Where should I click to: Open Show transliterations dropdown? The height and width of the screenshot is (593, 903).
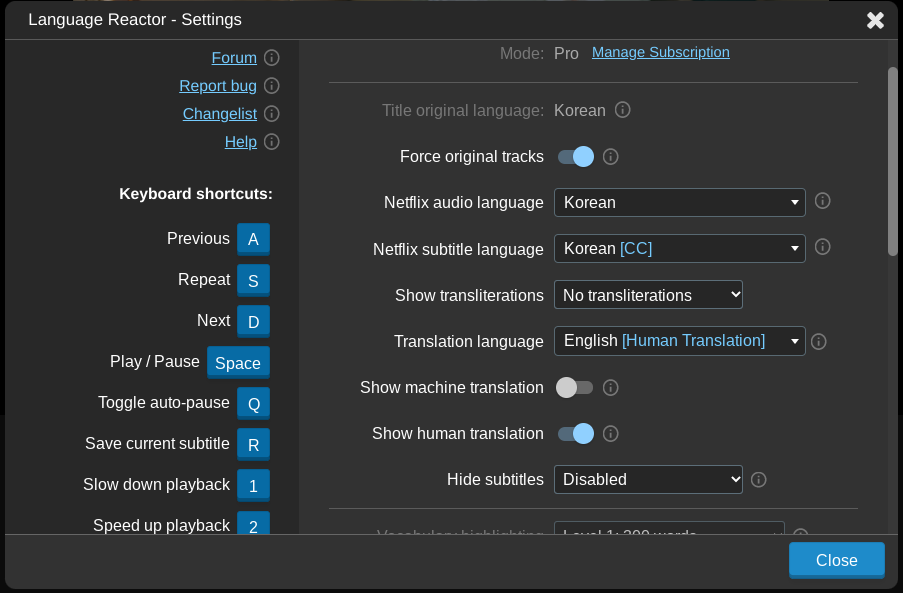tap(648, 295)
